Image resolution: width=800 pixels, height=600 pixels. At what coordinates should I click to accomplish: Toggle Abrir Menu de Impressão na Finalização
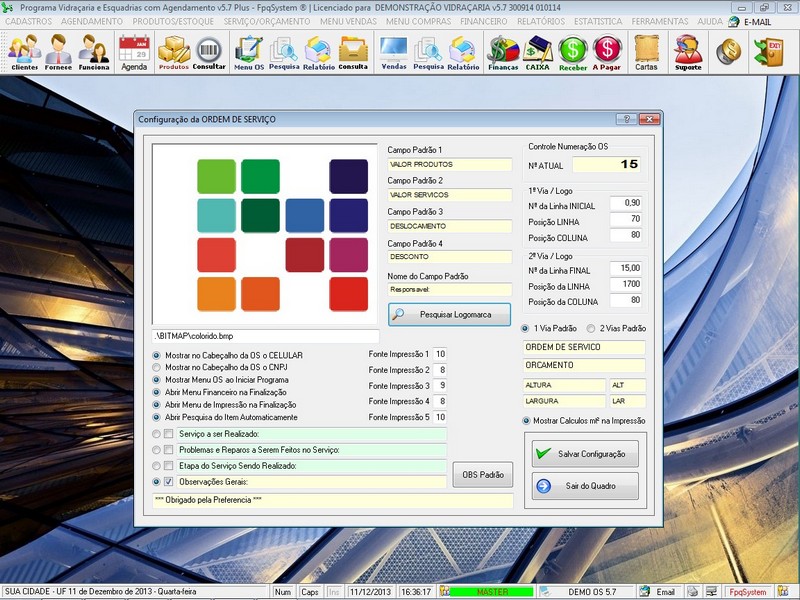157,405
